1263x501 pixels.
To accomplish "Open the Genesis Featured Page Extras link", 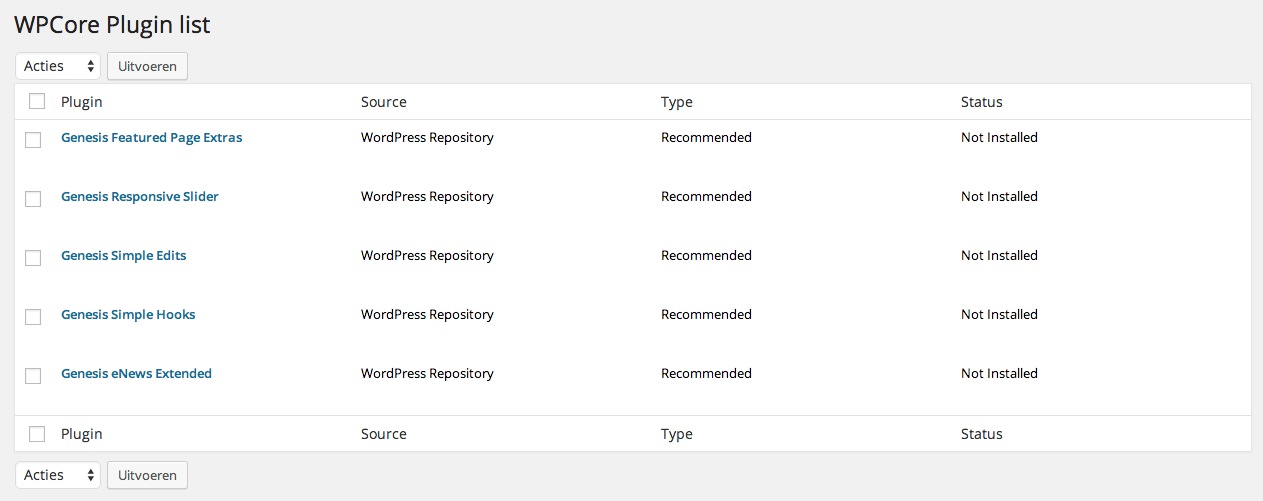I will [151, 137].
